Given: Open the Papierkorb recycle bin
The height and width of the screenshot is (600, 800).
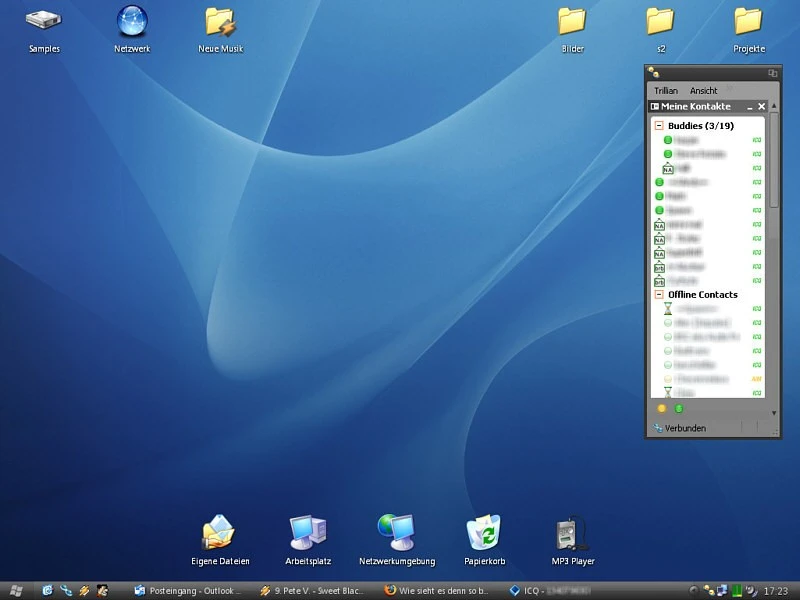Looking at the screenshot, I should [x=484, y=532].
